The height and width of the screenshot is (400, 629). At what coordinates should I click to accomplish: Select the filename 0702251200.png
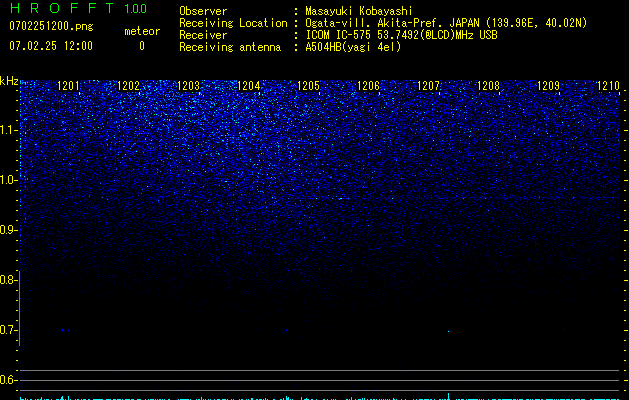coord(51,26)
